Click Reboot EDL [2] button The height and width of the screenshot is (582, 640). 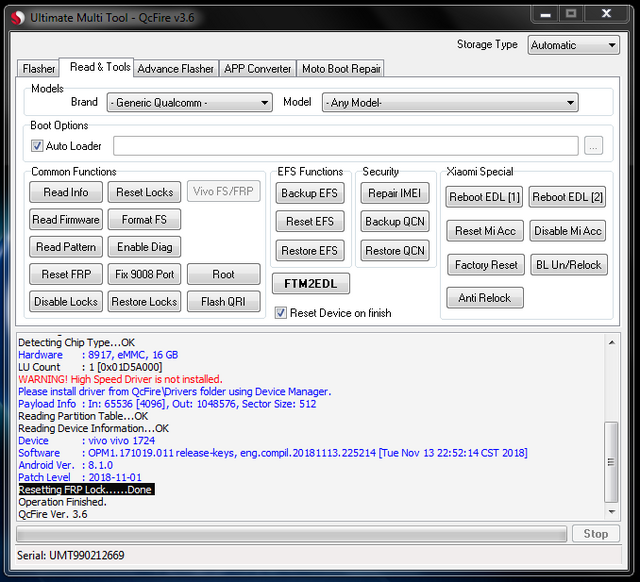tap(567, 197)
